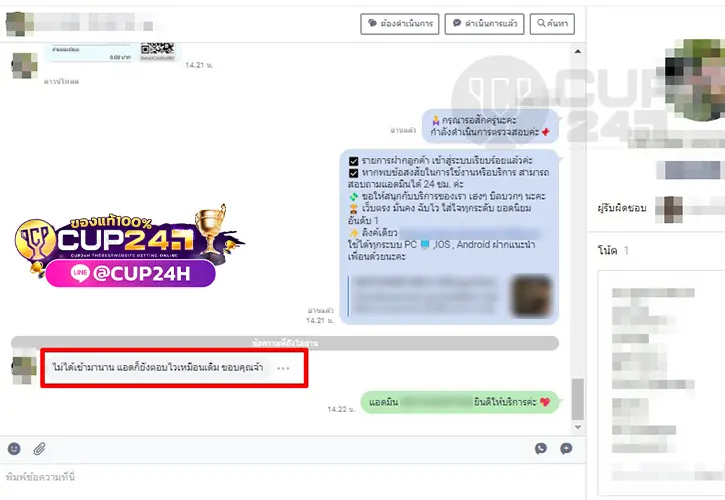Image resolution: width=725 pixels, height=500 pixels.
Task: Click the chat header contact avatar
Action: tap(19, 23)
